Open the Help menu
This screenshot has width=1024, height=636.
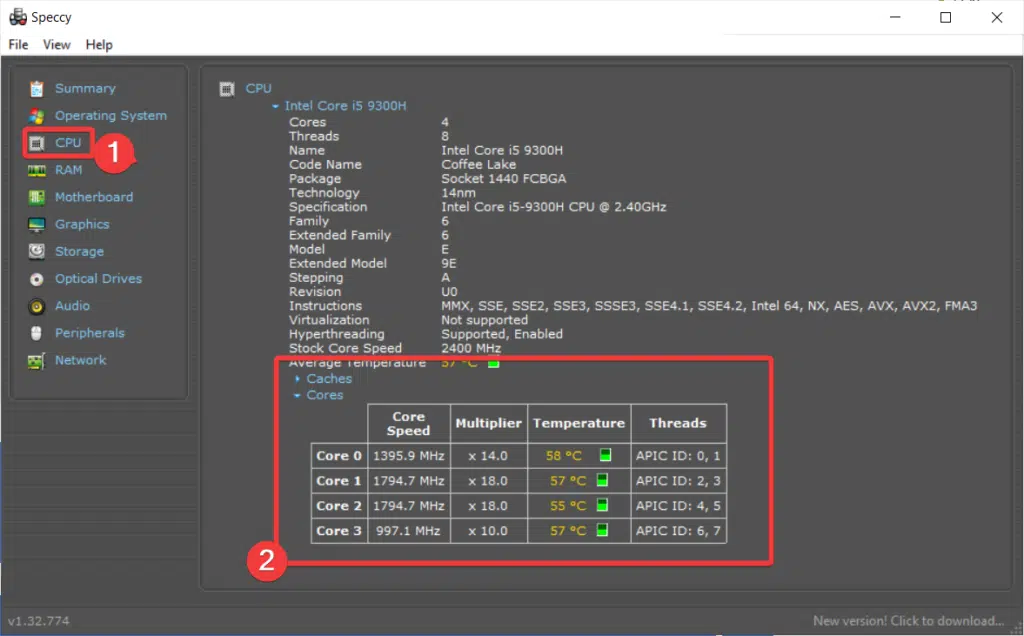99,44
